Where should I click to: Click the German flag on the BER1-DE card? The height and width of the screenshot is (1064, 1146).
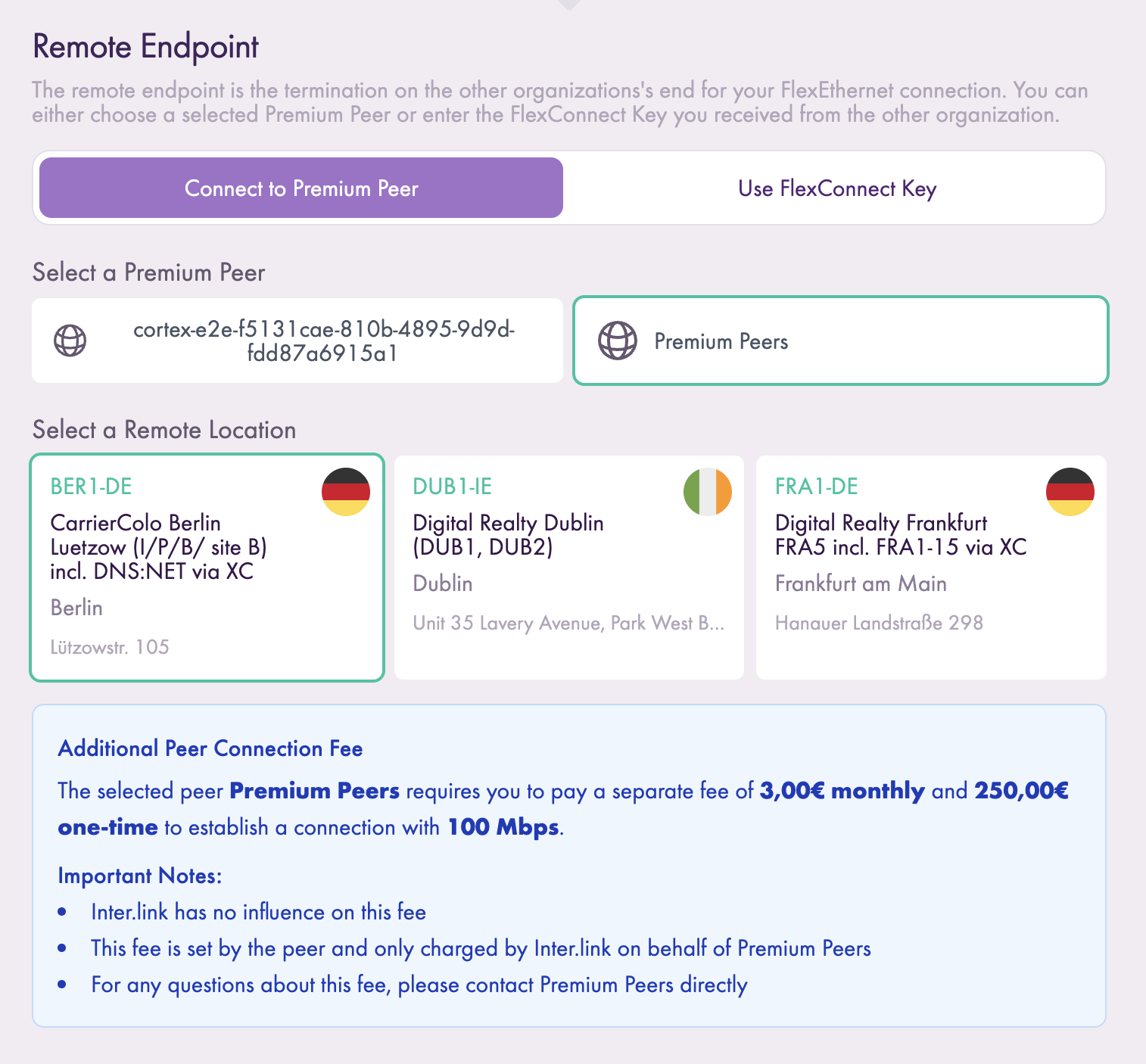[346, 491]
